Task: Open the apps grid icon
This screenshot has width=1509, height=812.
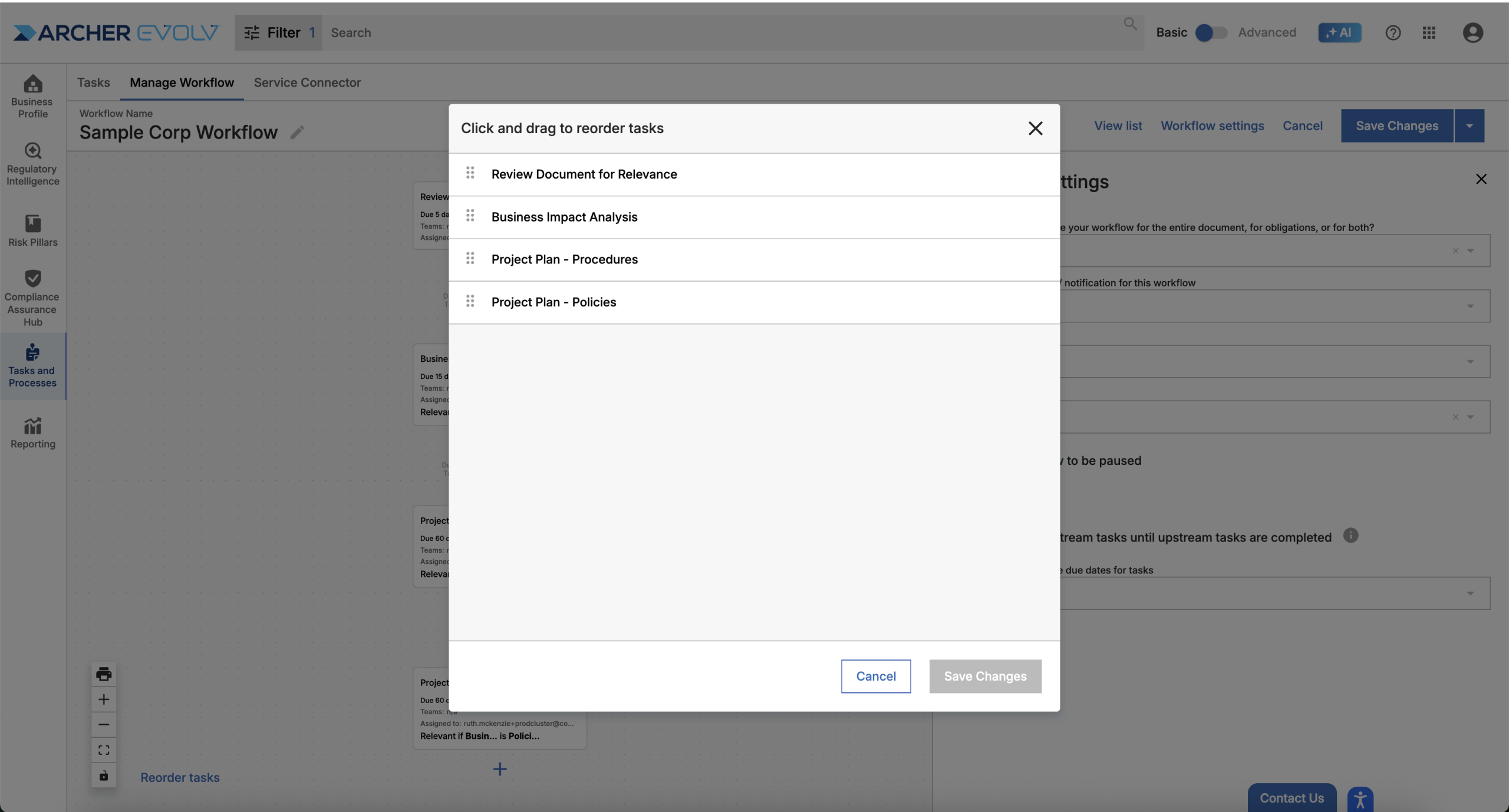Action: point(1429,32)
